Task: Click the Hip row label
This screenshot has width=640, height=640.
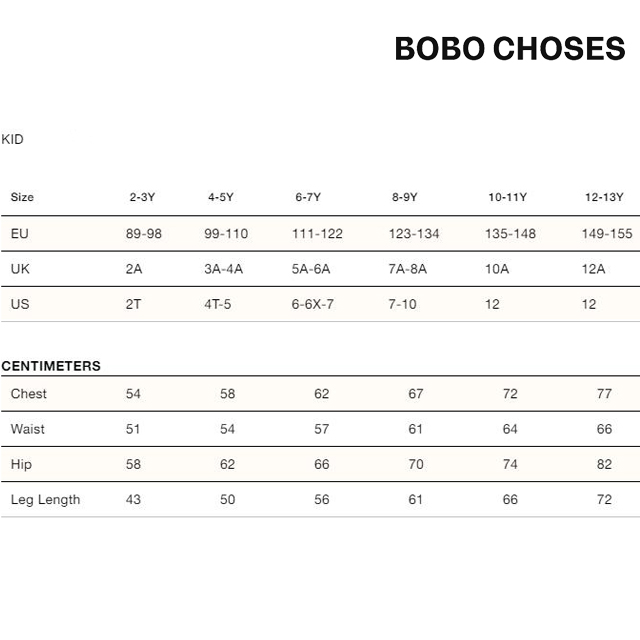Action: [22, 464]
